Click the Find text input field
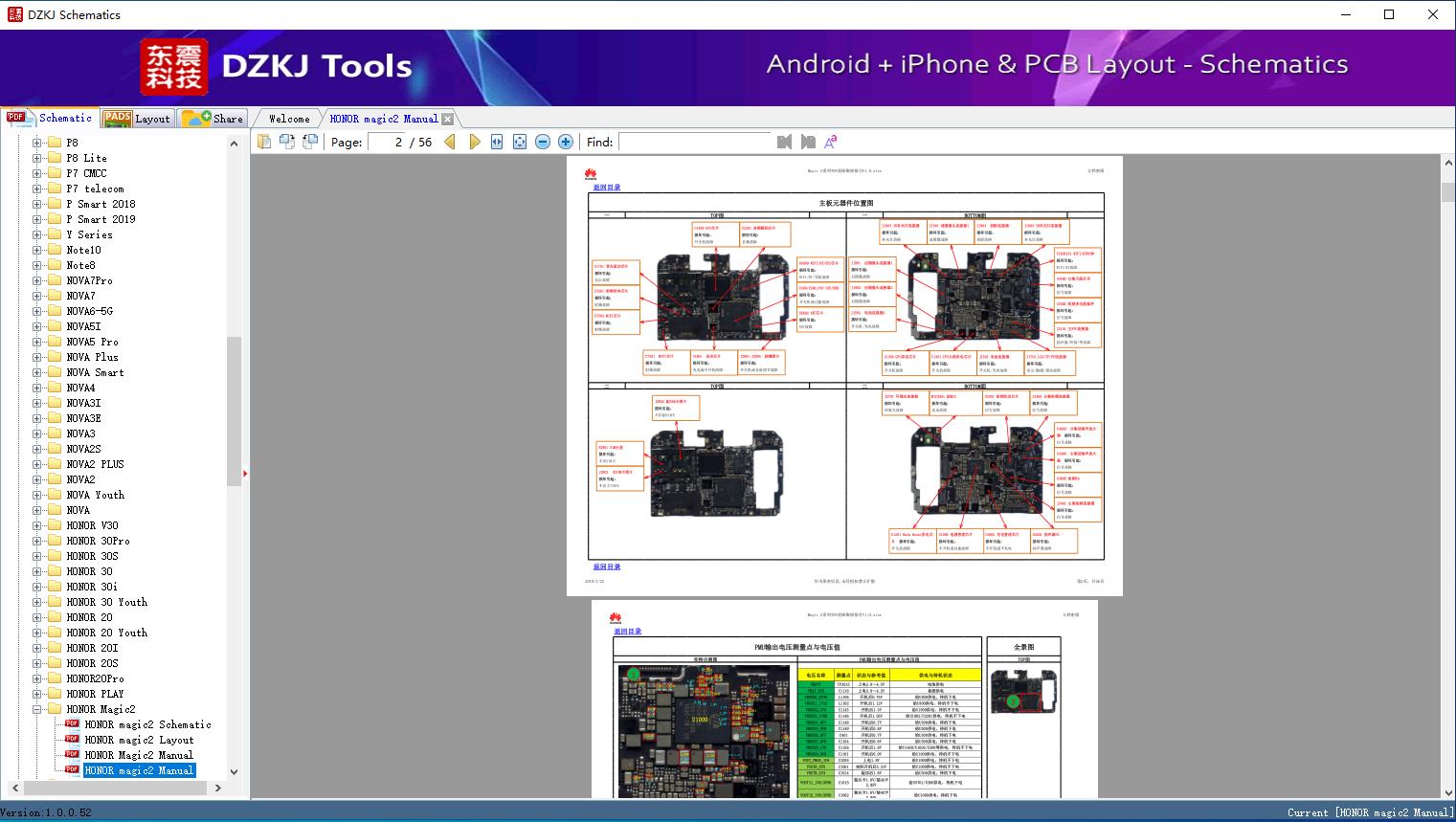 (x=694, y=142)
